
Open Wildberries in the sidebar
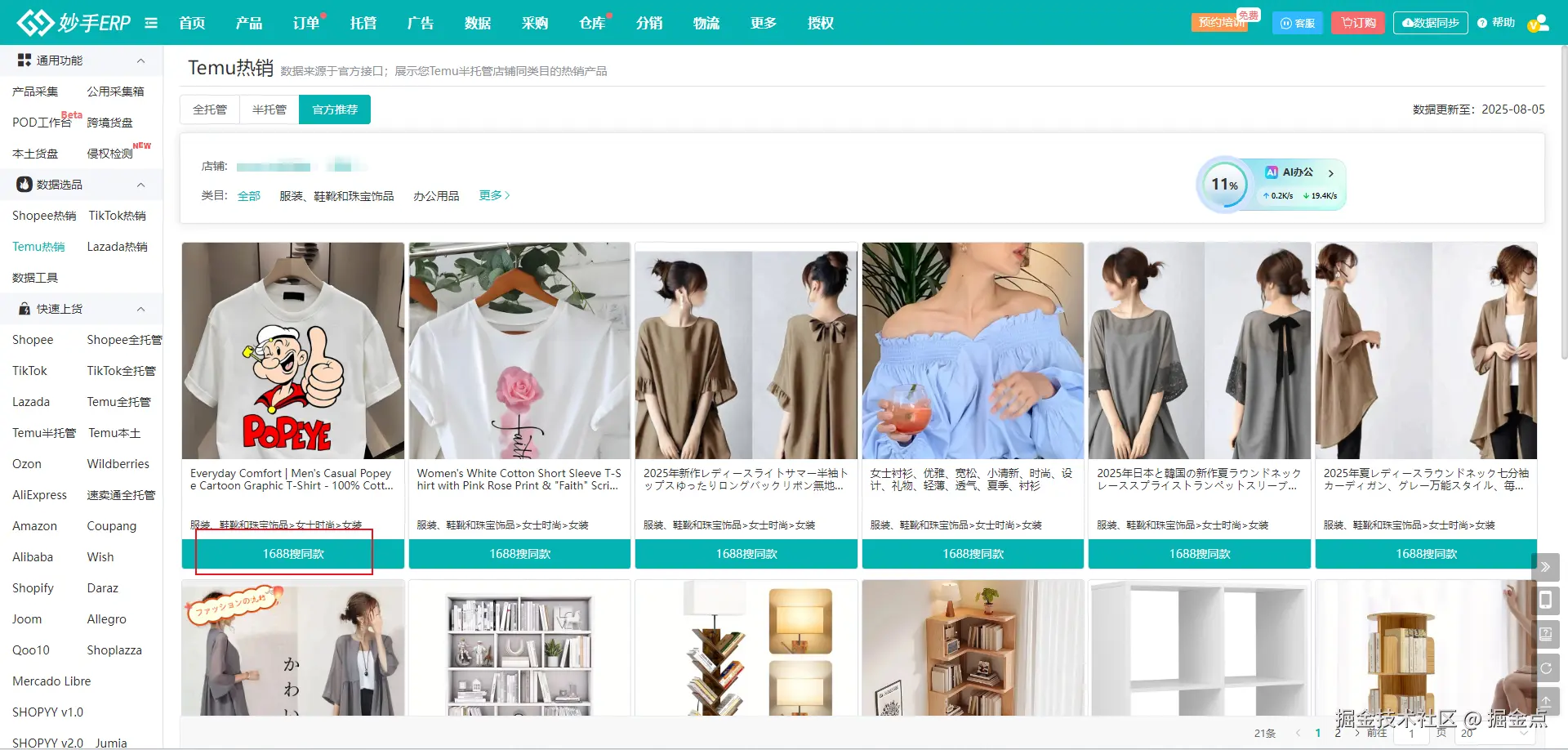118,464
